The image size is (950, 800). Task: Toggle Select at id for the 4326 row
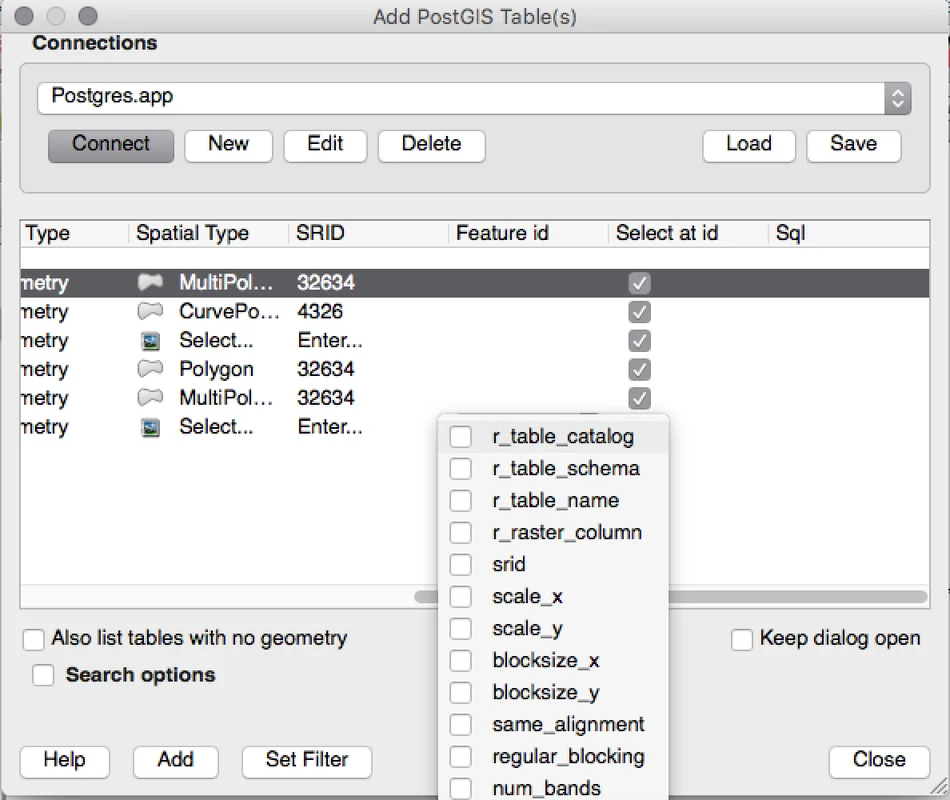tap(639, 312)
